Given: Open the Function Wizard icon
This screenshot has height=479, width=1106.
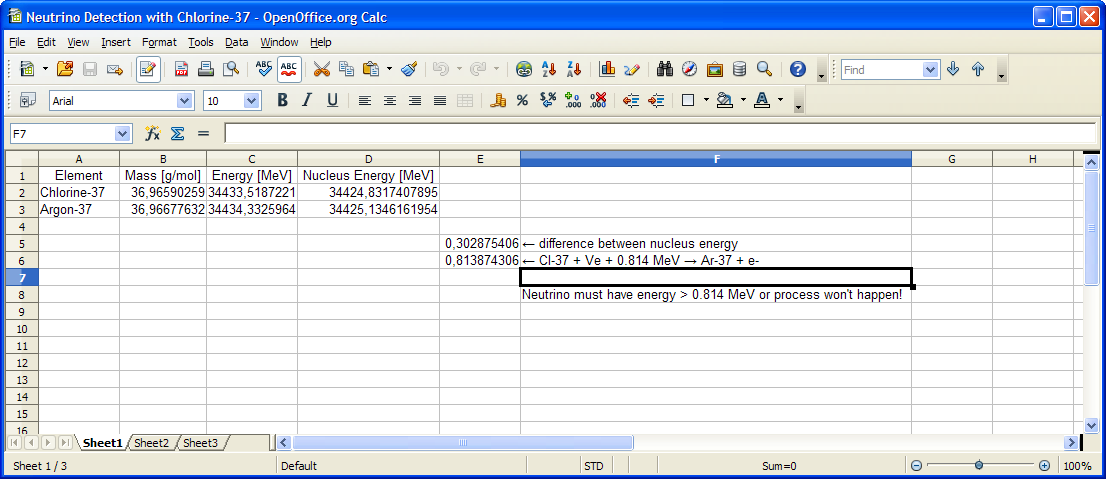Looking at the screenshot, I should (x=153, y=133).
